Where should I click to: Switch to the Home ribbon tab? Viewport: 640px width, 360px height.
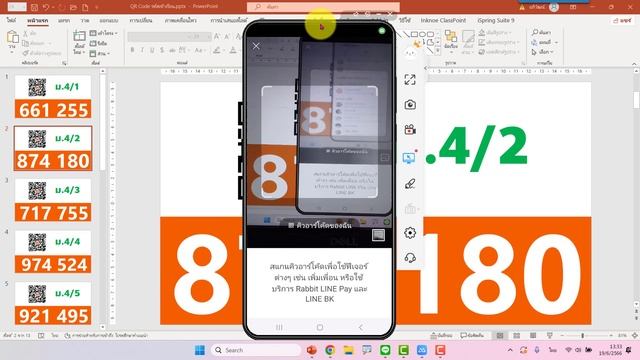38,20
